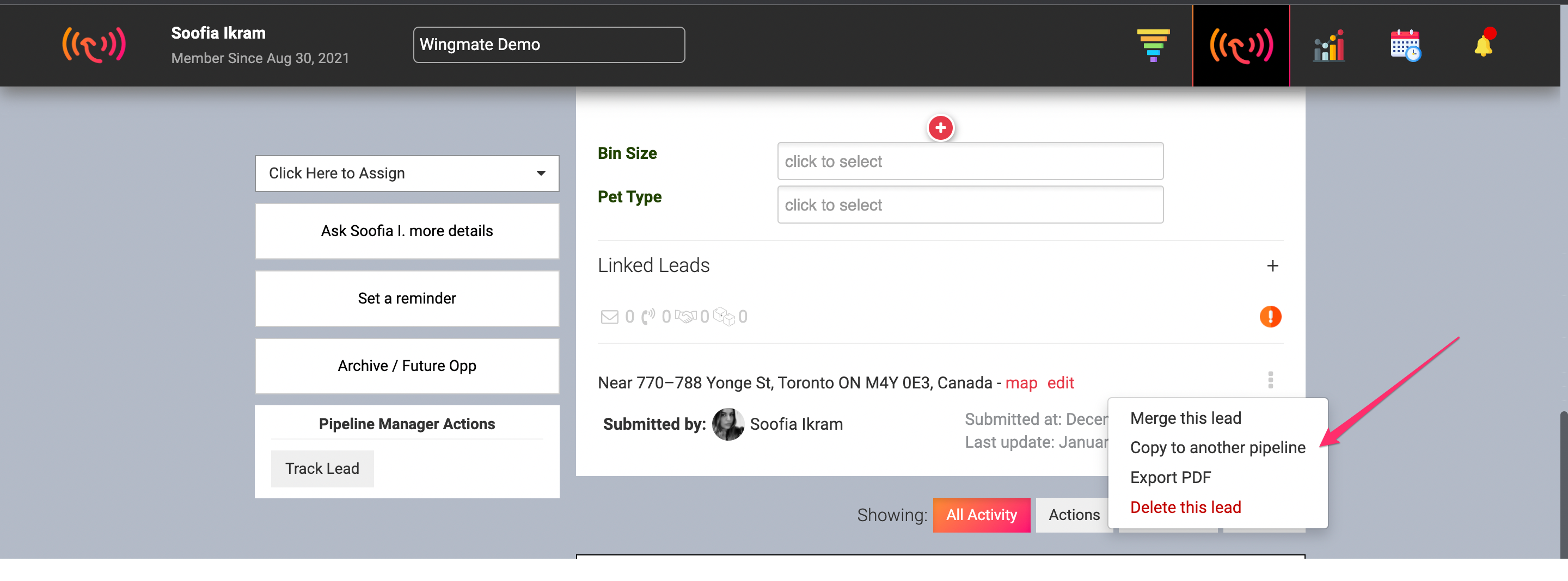
Task: Click the boxes count icon
Action: (x=724, y=317)
